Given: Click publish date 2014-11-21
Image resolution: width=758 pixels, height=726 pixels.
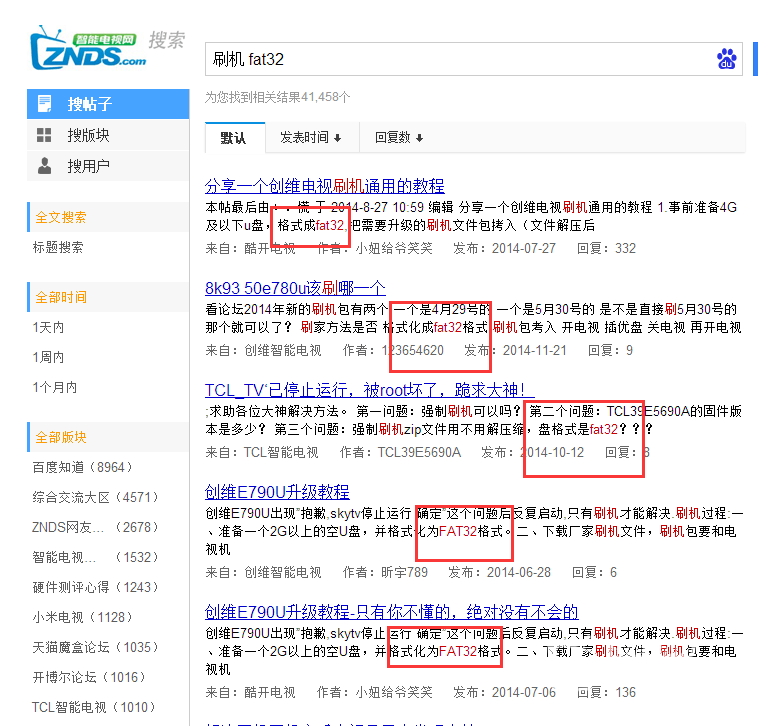Looking at the screenshot, I should (x=535, y=350).
